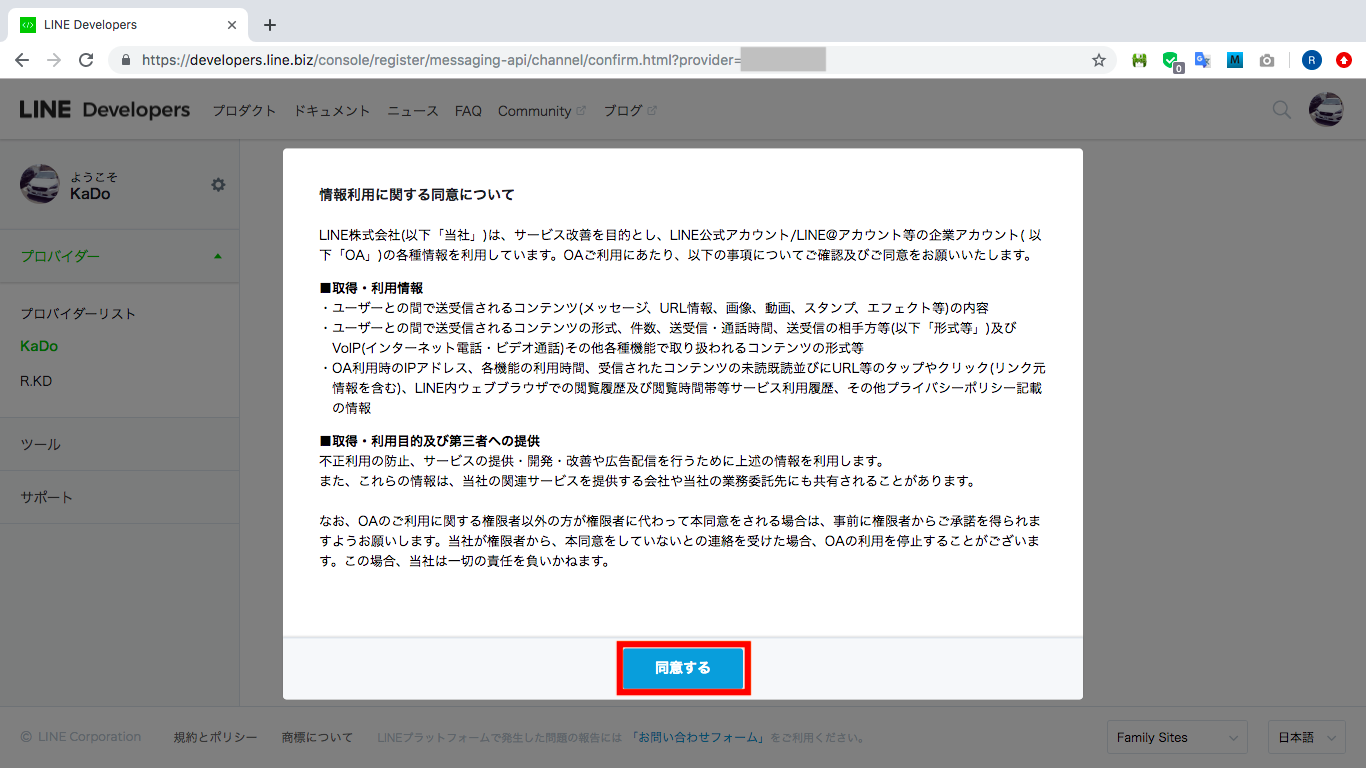Click the ■取得・利用目的及び第三者への提供 heading
Screen dimensions: 1366x768
click(x=429, y=441)
